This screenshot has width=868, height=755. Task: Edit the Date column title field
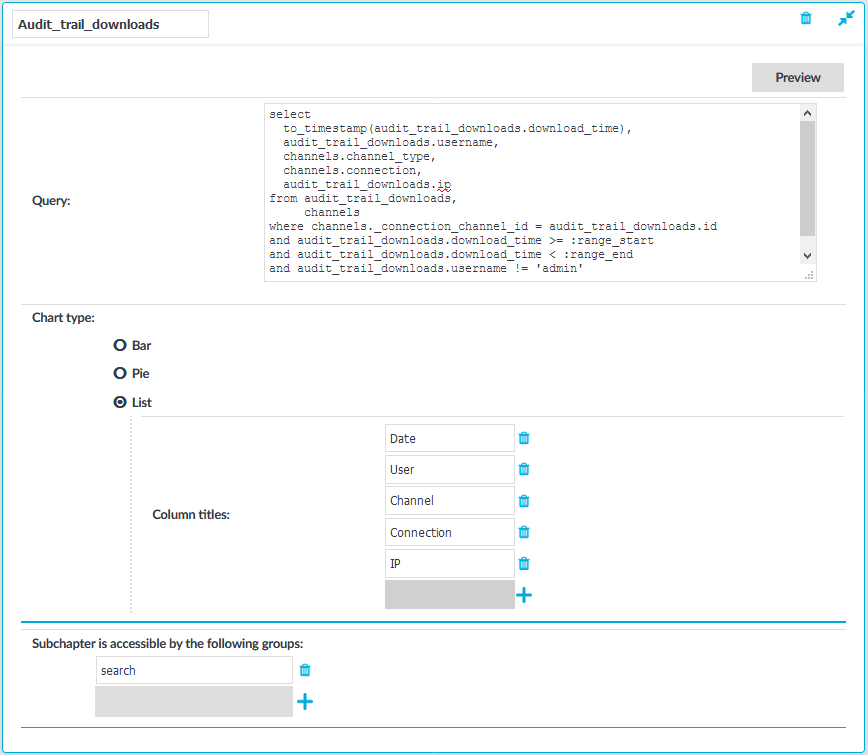click(x=450, y=438)
